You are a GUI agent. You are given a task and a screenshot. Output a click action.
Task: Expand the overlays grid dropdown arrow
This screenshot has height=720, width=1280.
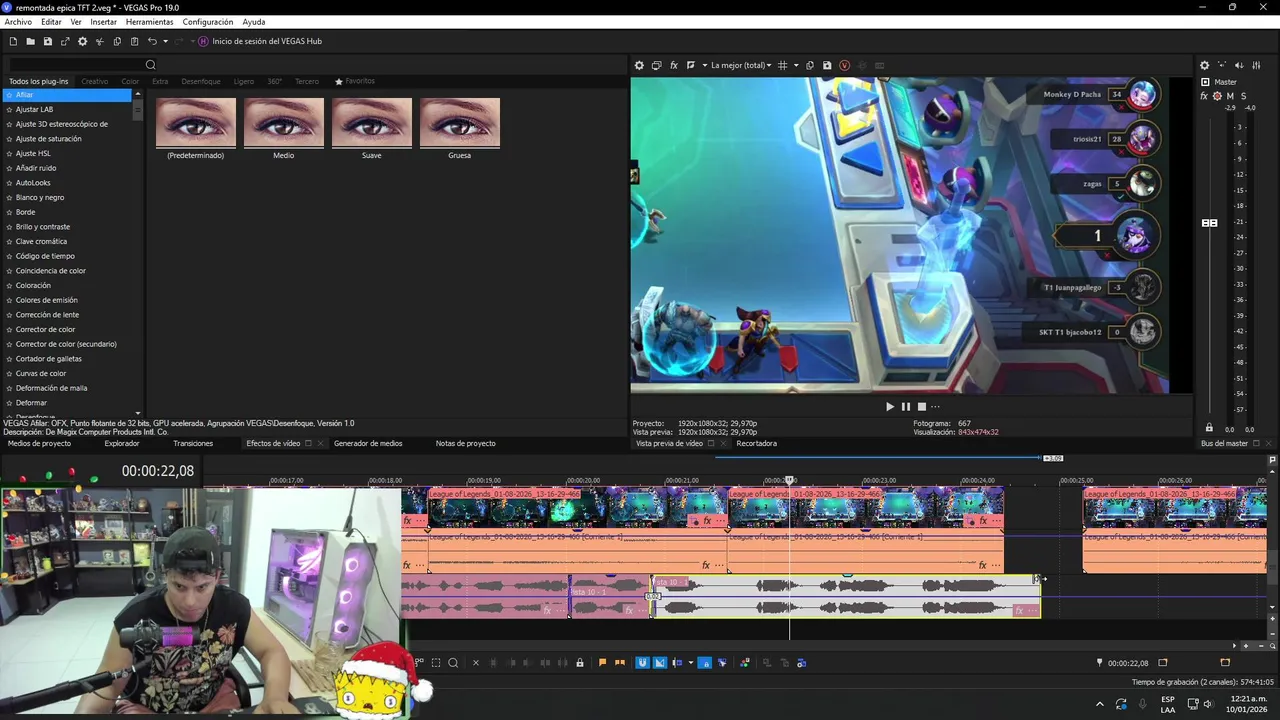(796, 65)
